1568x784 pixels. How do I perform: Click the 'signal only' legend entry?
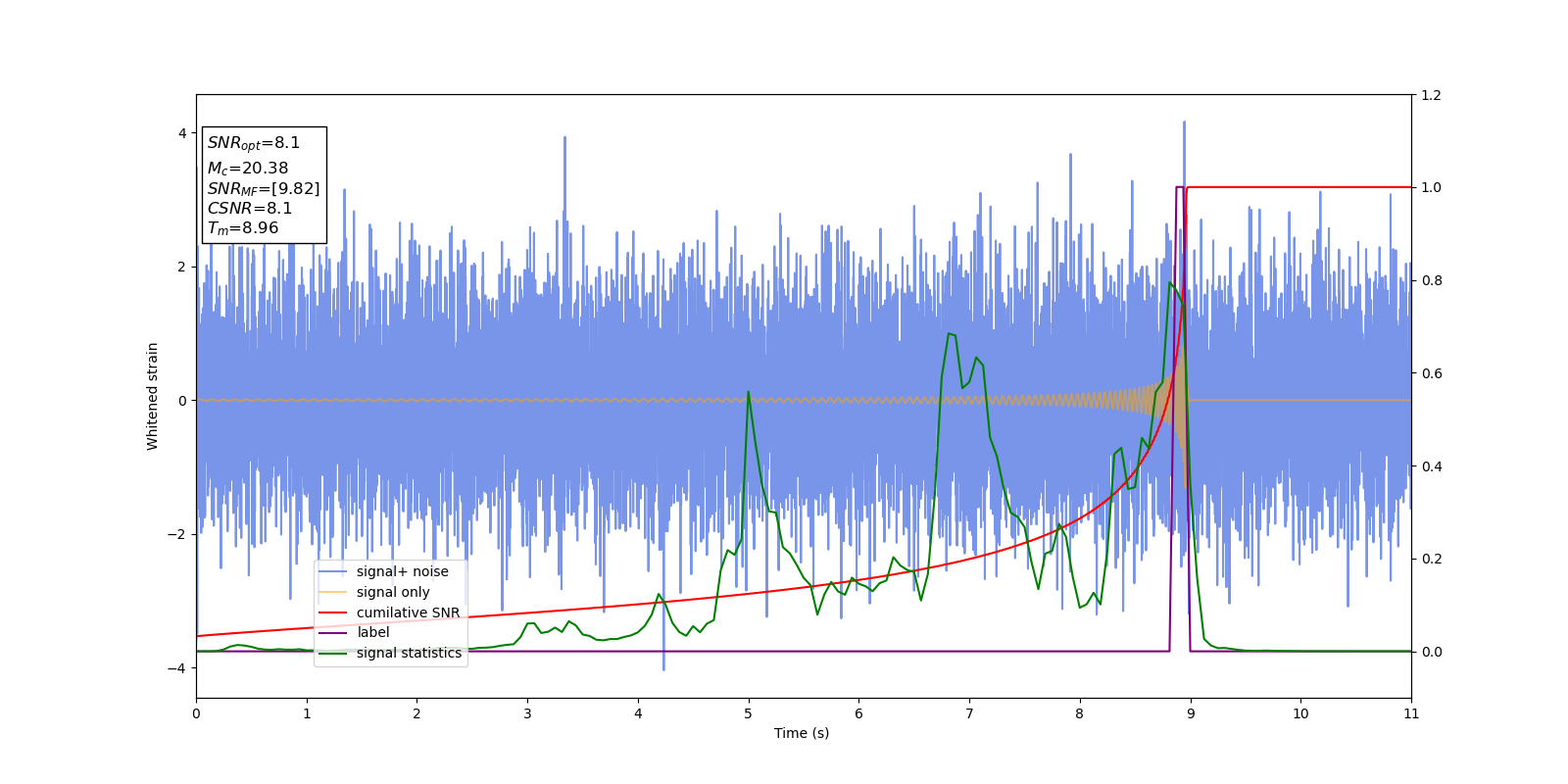tap(393, 592)
